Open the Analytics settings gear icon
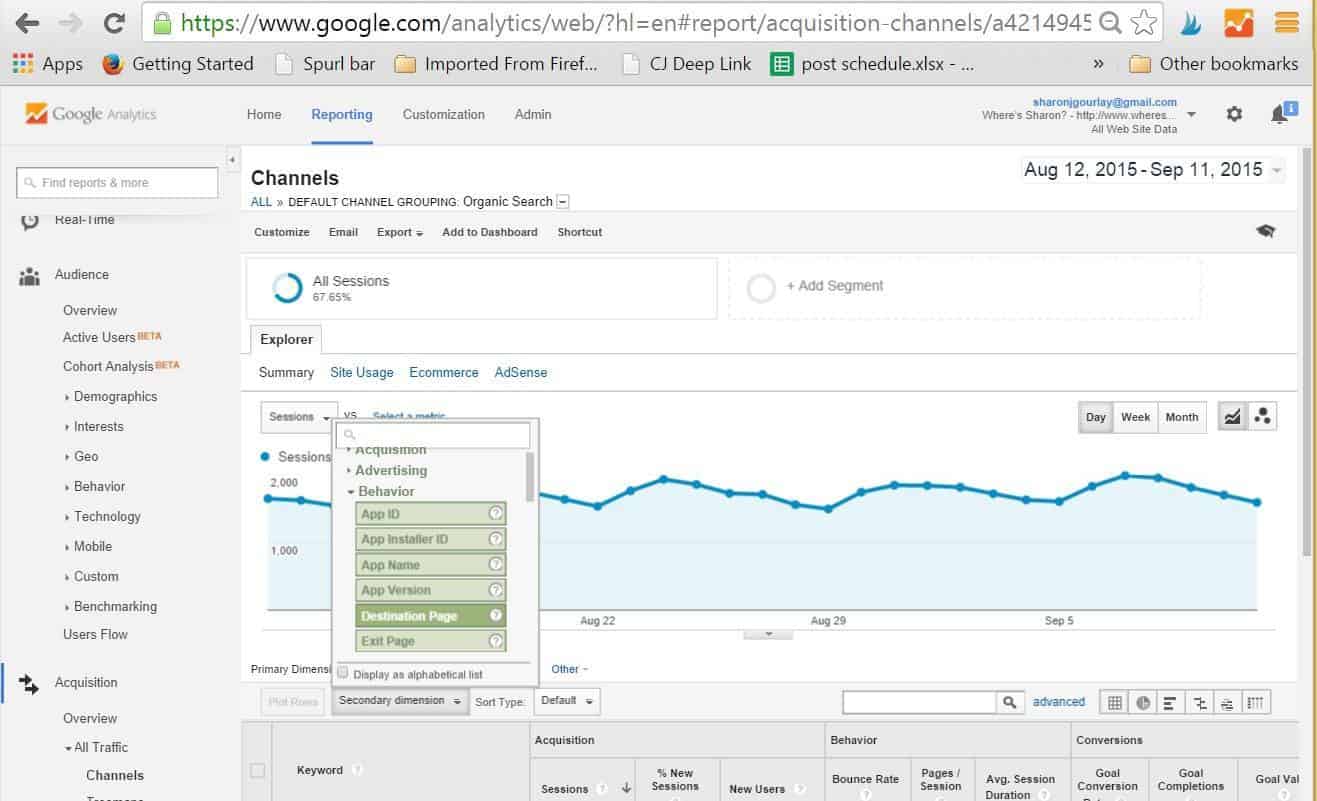The image size is (1317, 801). [1234, 114]
